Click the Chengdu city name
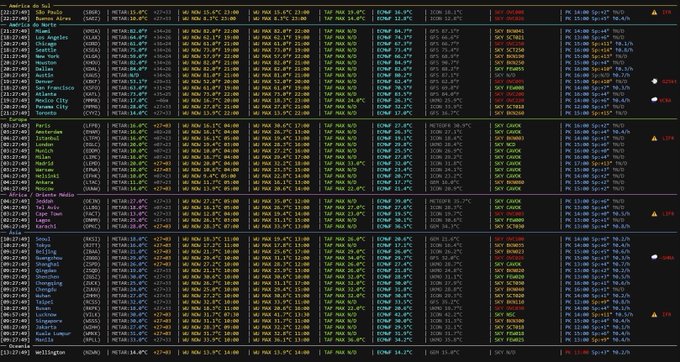The image size is (680, 362). click(46, 289)
